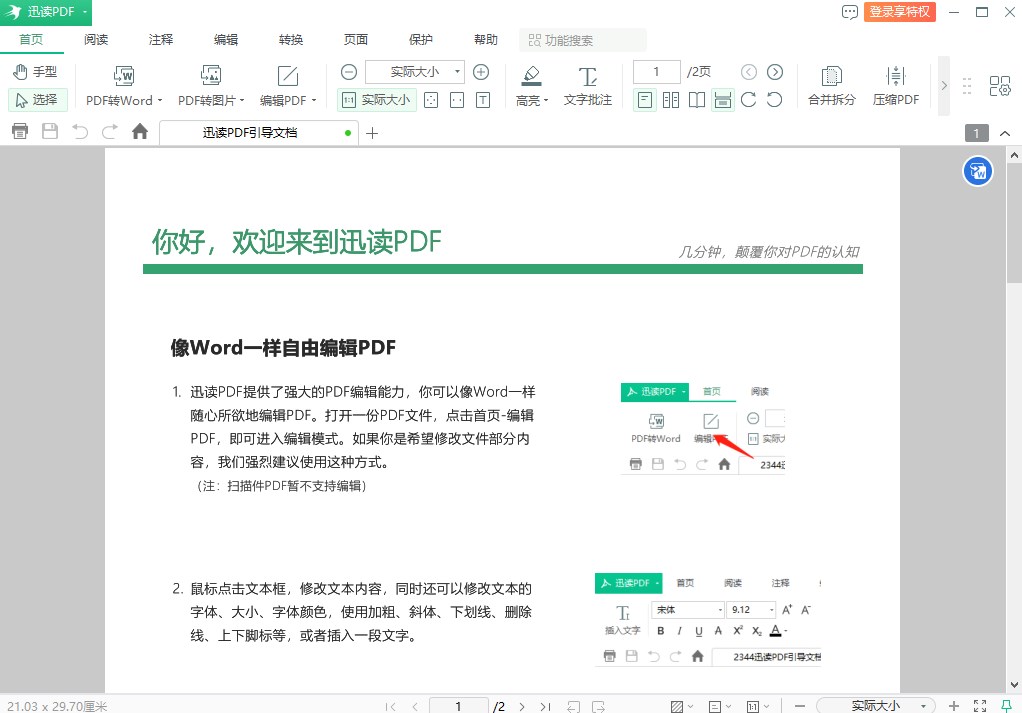Open the 编辑PDF dropdown
The height and width of the screenshot is (713, 1022).
[x=287, y=100]
